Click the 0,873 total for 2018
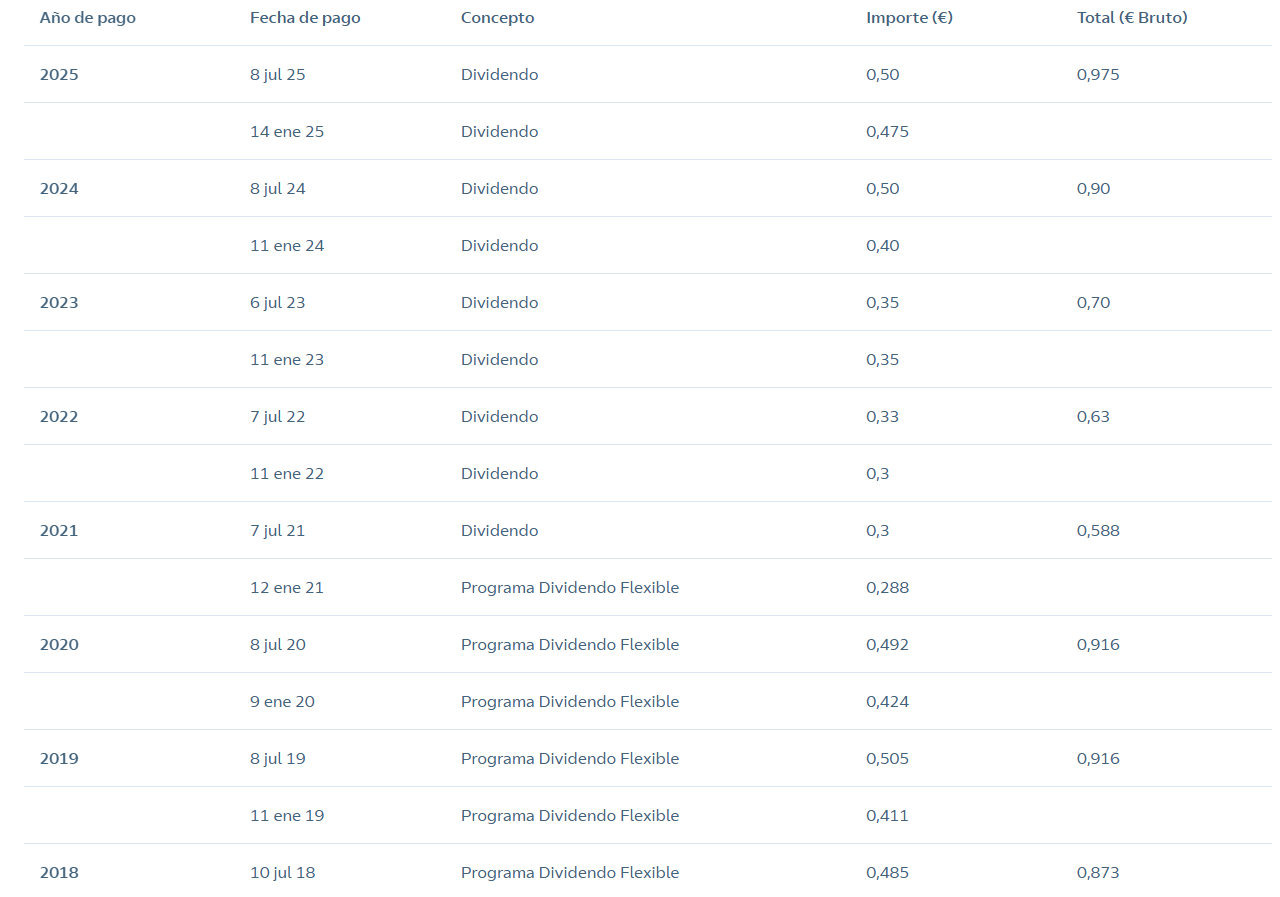Image resolution: width=1280 pixels, height=897 pixels. 1098,873
